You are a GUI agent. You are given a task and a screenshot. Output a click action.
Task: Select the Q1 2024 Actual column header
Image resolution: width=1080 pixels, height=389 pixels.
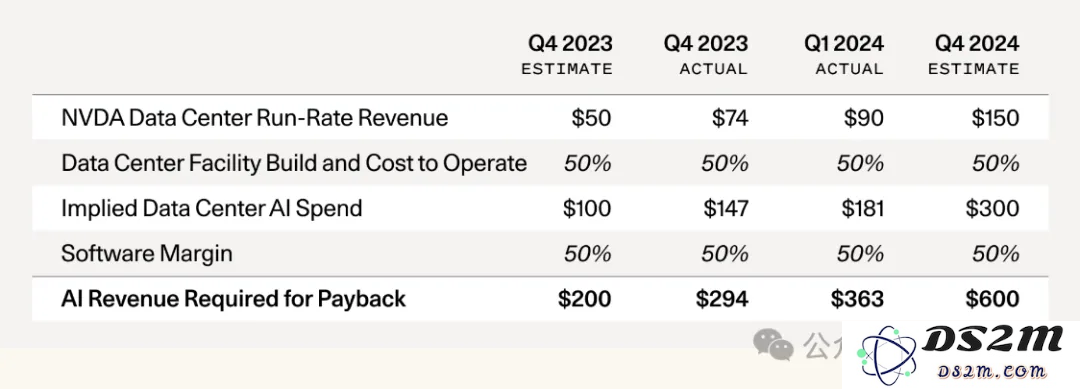844,54
